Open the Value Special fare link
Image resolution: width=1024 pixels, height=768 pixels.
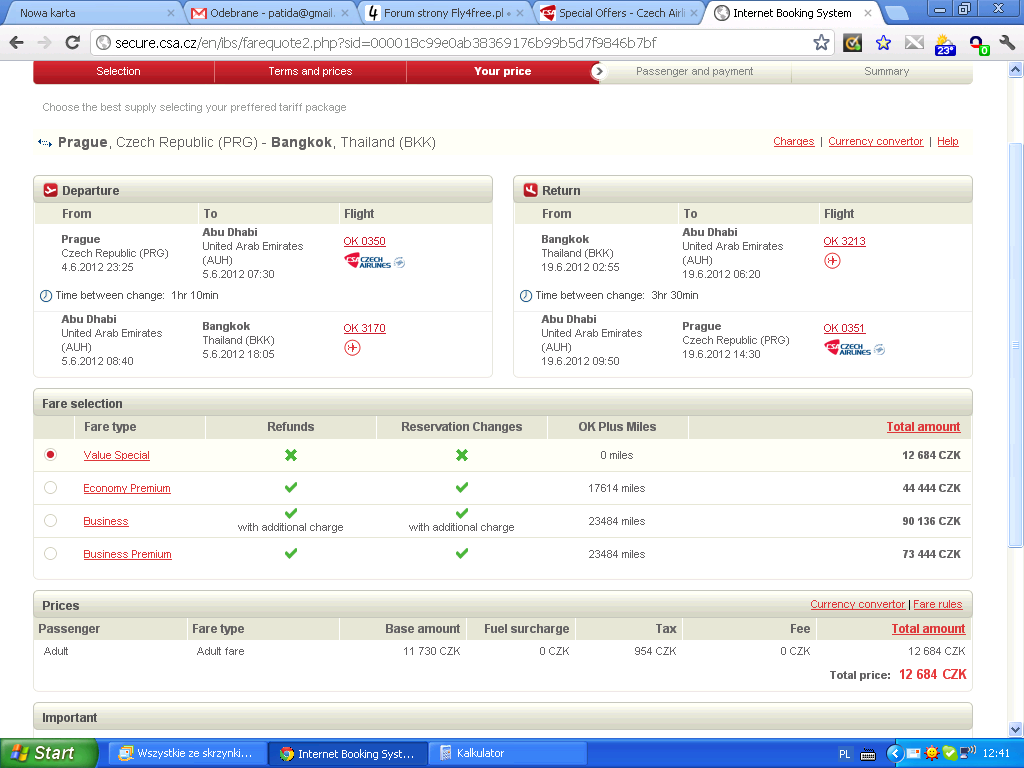coord(116,455)
